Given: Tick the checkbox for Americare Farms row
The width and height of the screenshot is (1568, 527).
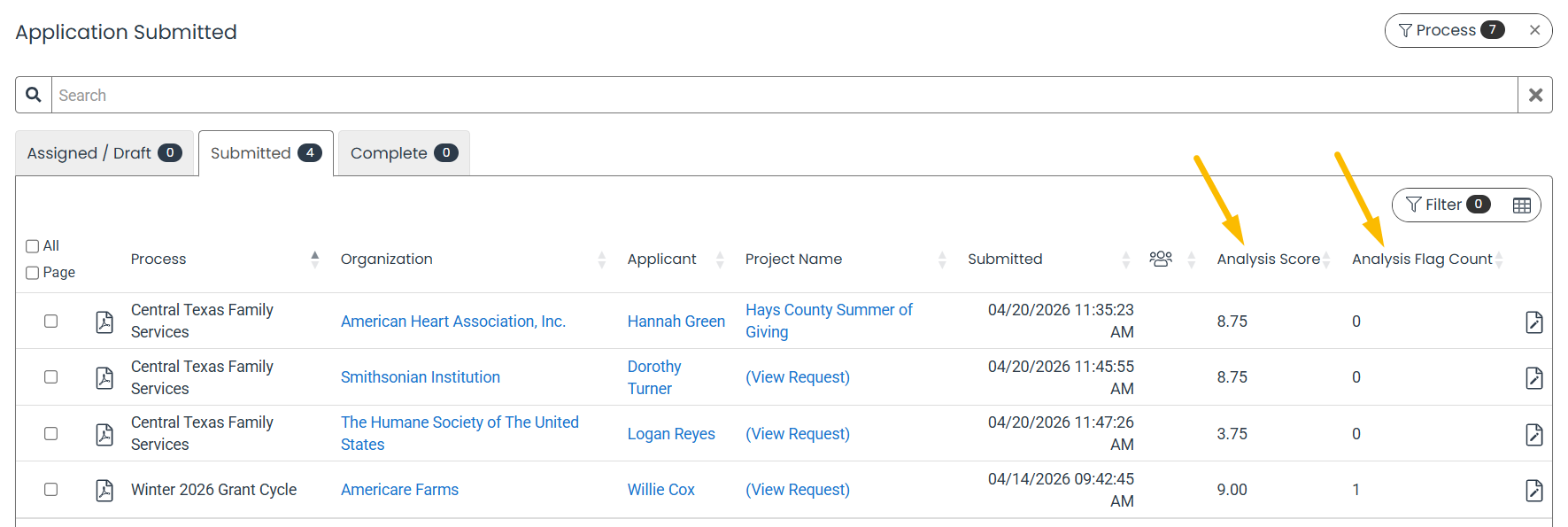Looking at the screenshot, I should tap(51, 490).
